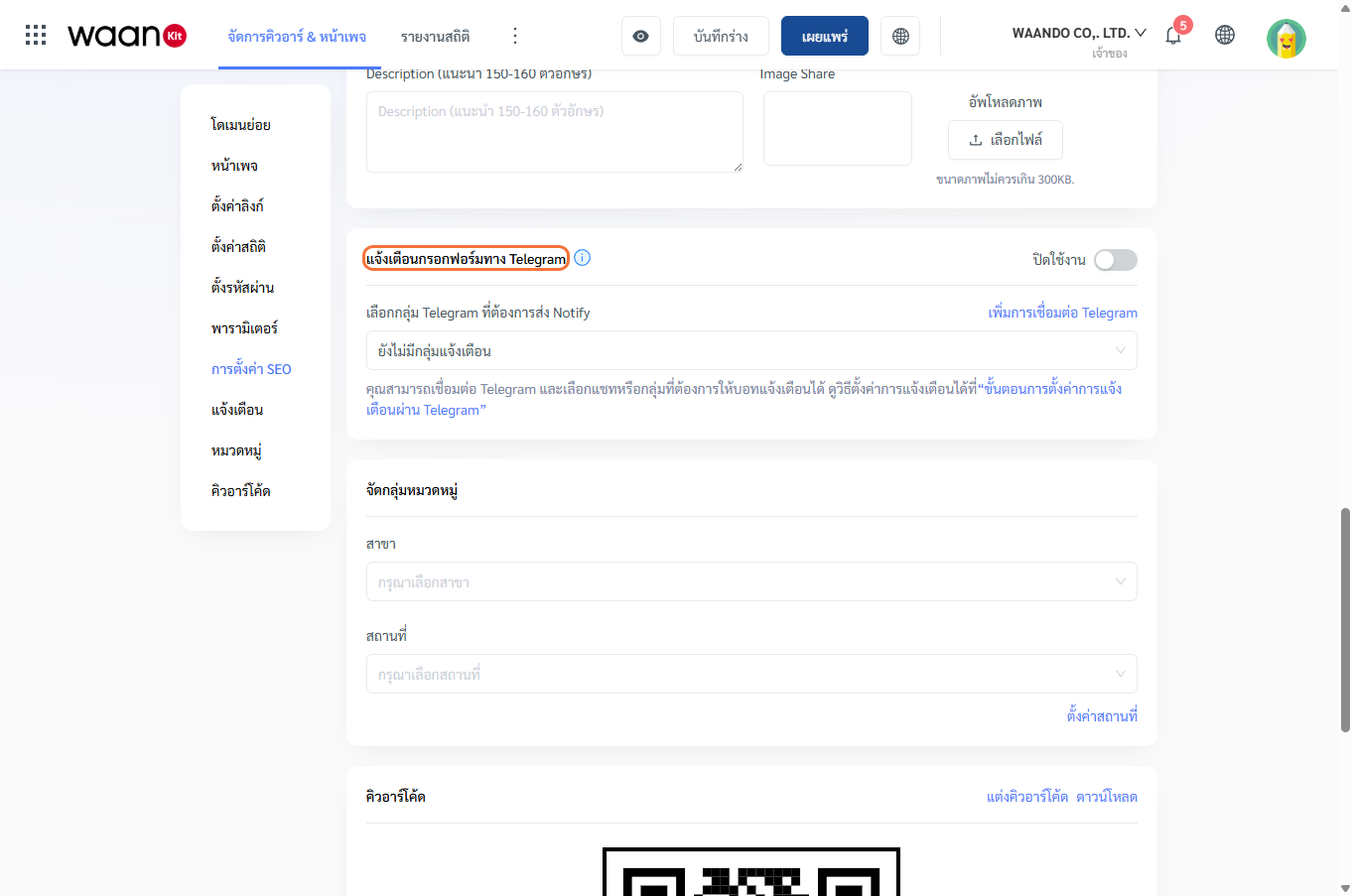Viewport: 1353px width, 896px height.
Task: Click the eye preview icon button
Action: 641,36
